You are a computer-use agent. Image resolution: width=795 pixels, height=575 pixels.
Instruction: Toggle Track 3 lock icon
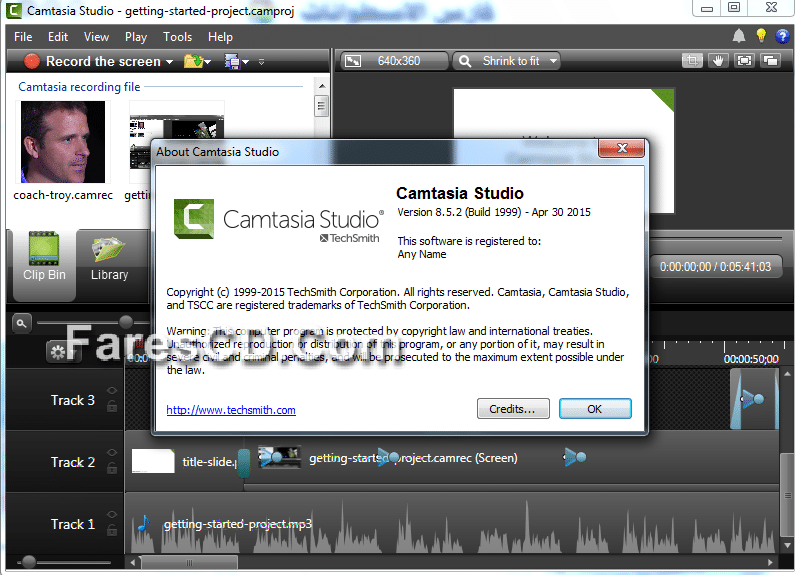[112, 406]
